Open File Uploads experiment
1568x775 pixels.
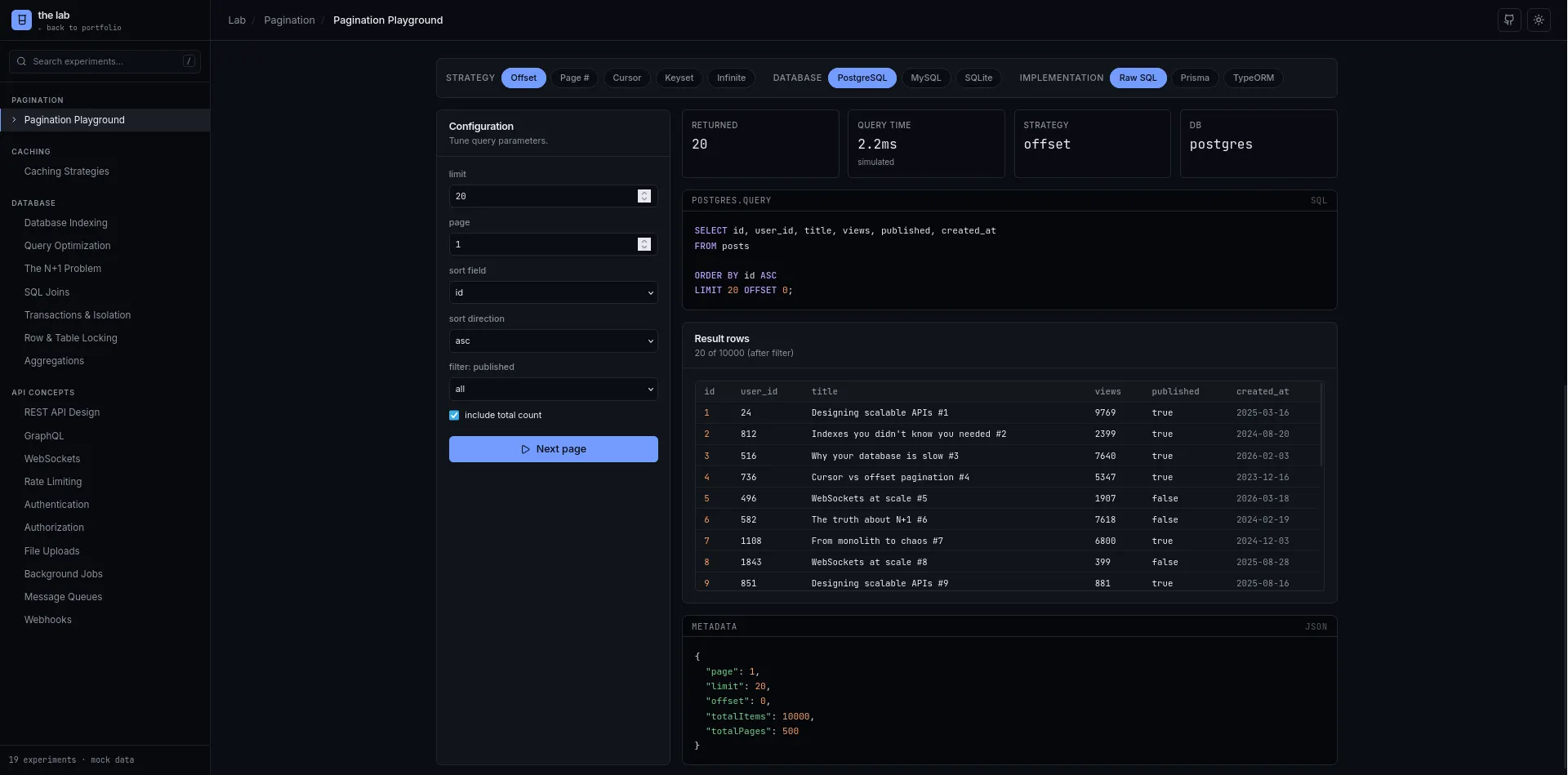52,551
